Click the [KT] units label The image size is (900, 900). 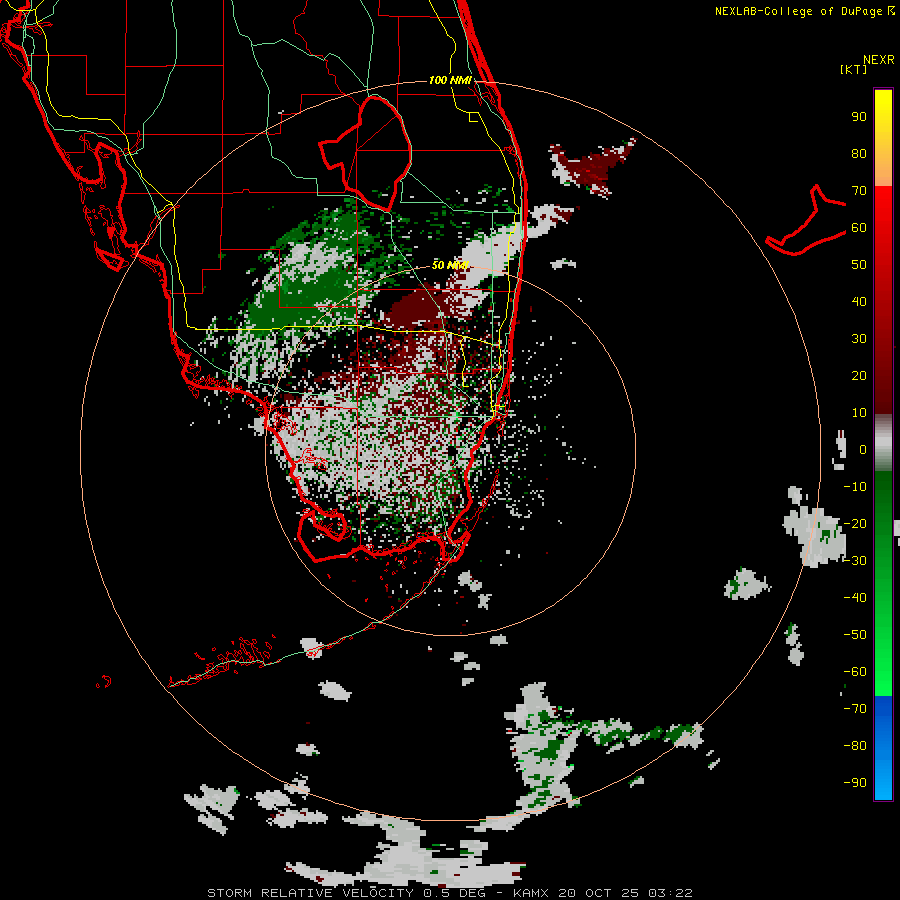(x=854, y=69)
